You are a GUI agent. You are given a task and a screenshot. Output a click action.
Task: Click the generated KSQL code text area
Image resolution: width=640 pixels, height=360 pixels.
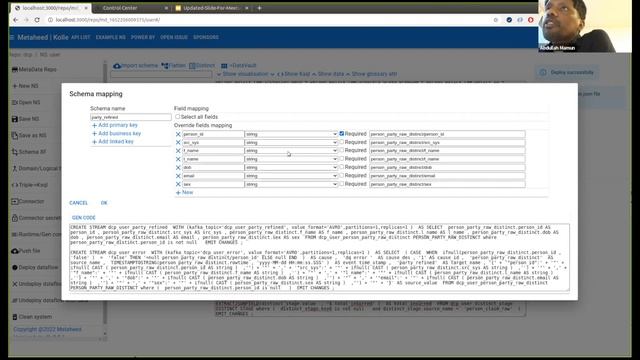319,257
